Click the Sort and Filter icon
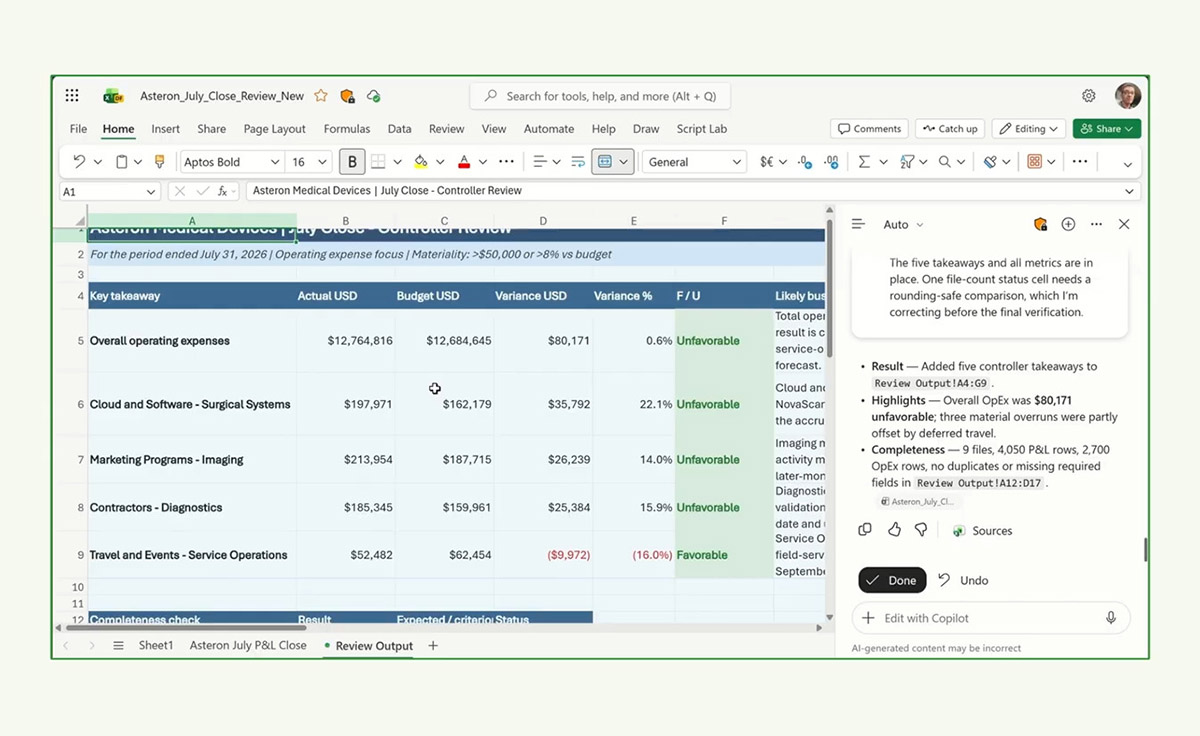The height and width of the screenshot is (736, 1200). [x=907, y=162]
